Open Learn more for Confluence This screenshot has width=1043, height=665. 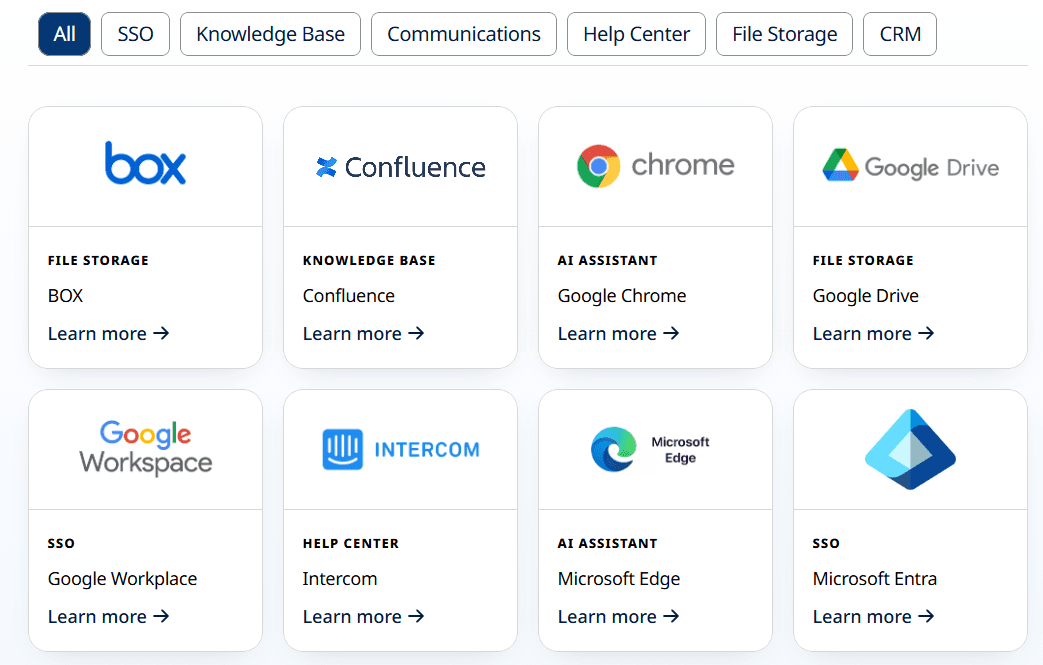pyautogui.click(x=363, y=333)
